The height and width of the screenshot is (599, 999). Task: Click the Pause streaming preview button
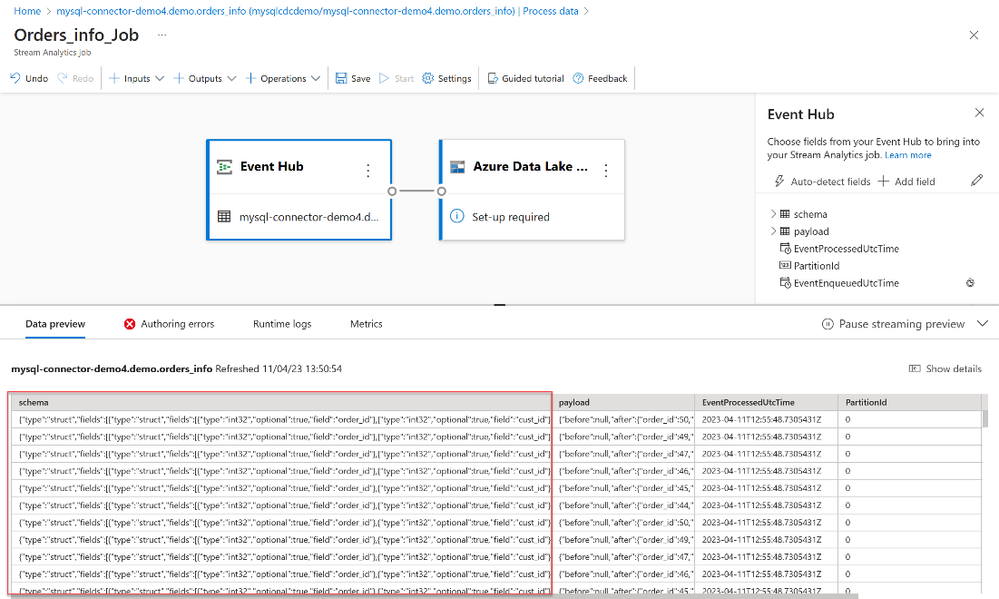pos(893,324)
